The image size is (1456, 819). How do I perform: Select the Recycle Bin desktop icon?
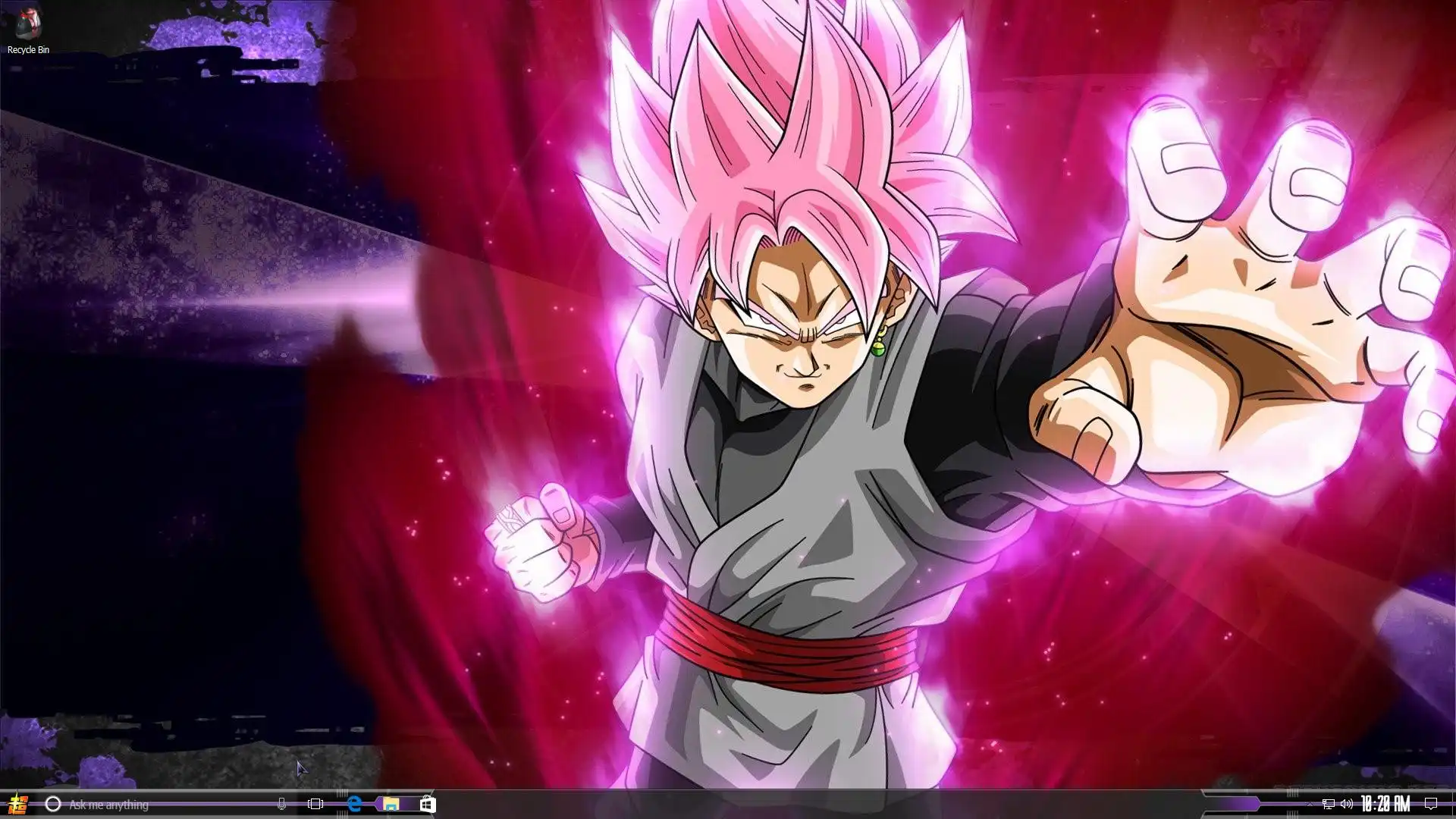[28, 23]
